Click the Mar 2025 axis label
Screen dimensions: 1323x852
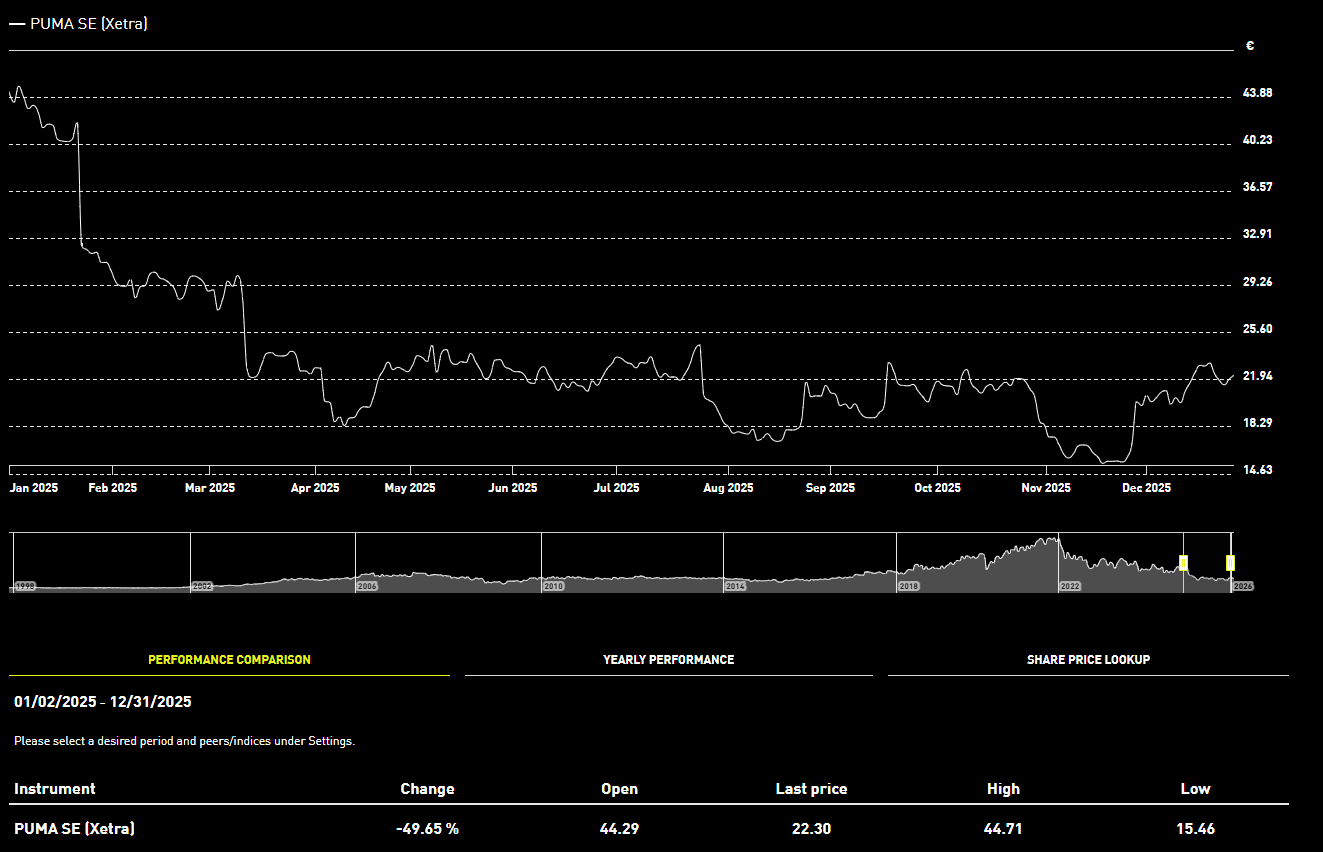(210, 488)
